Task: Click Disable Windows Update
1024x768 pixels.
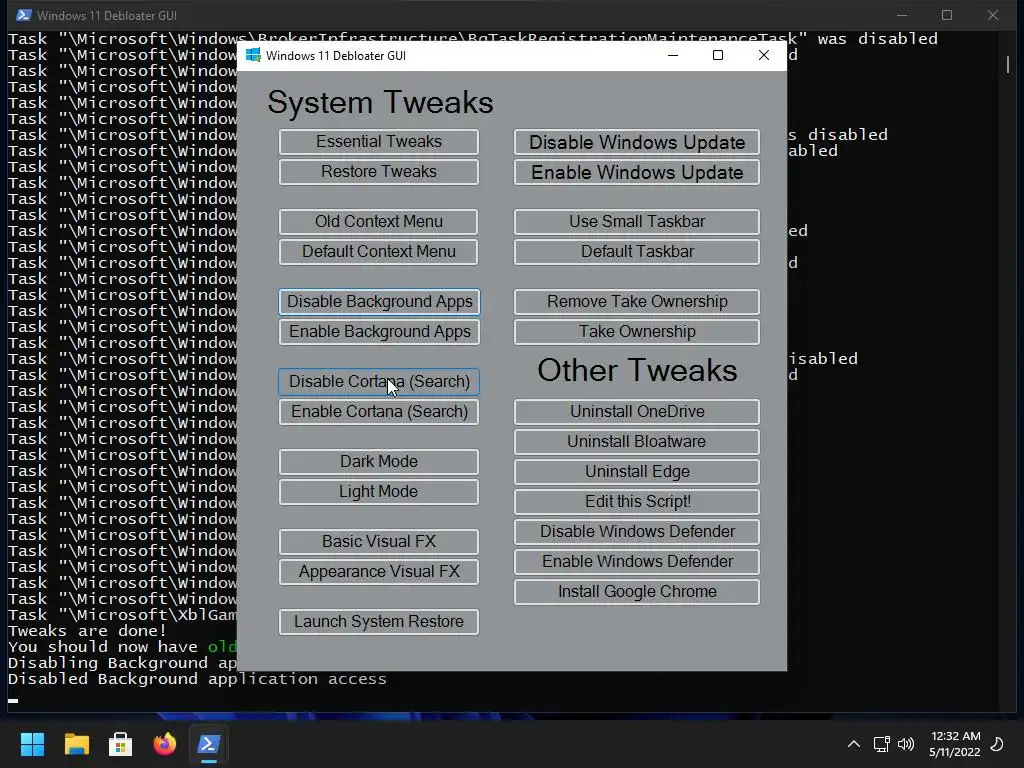Action: 637,142
